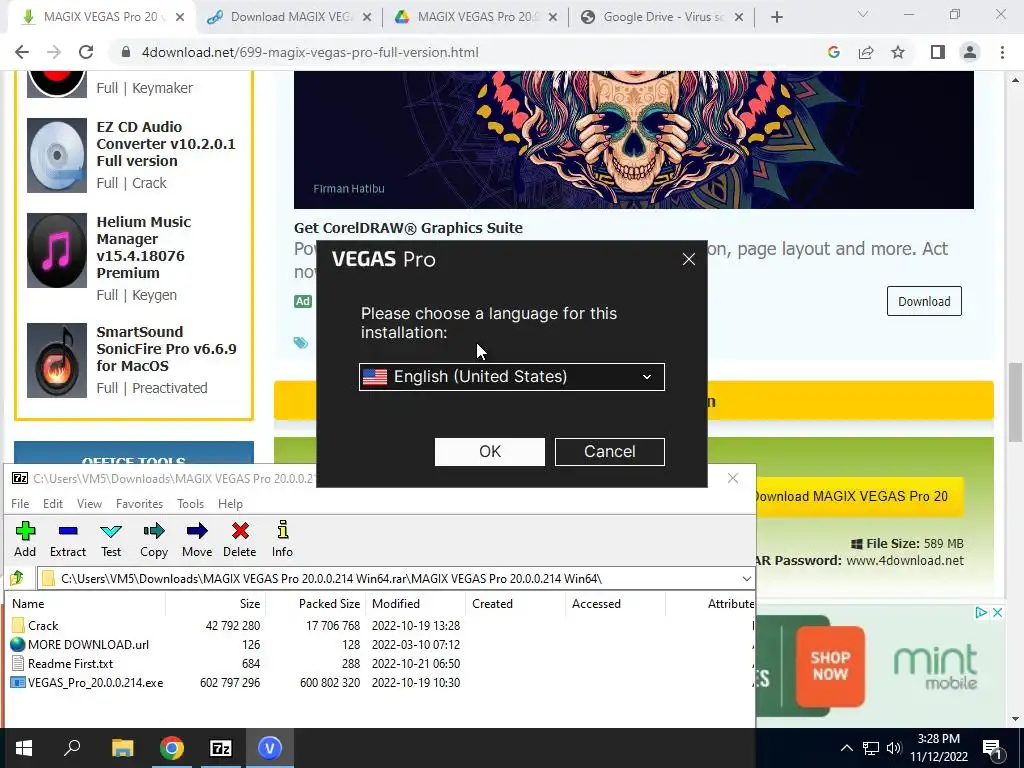Click the CorelDRAW ad Download button
The height and width of the screenshot is (768, 1024).
click(x=924, y=301)
